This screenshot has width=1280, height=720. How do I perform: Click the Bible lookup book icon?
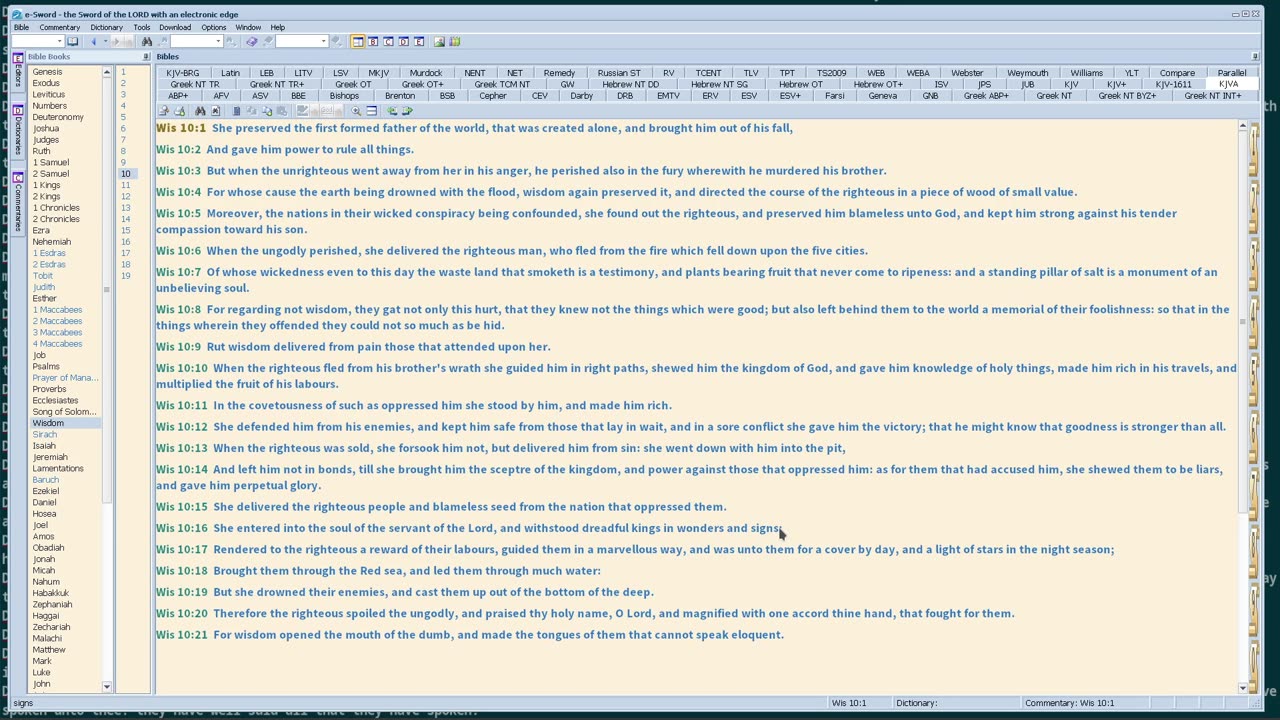point(72,41)
